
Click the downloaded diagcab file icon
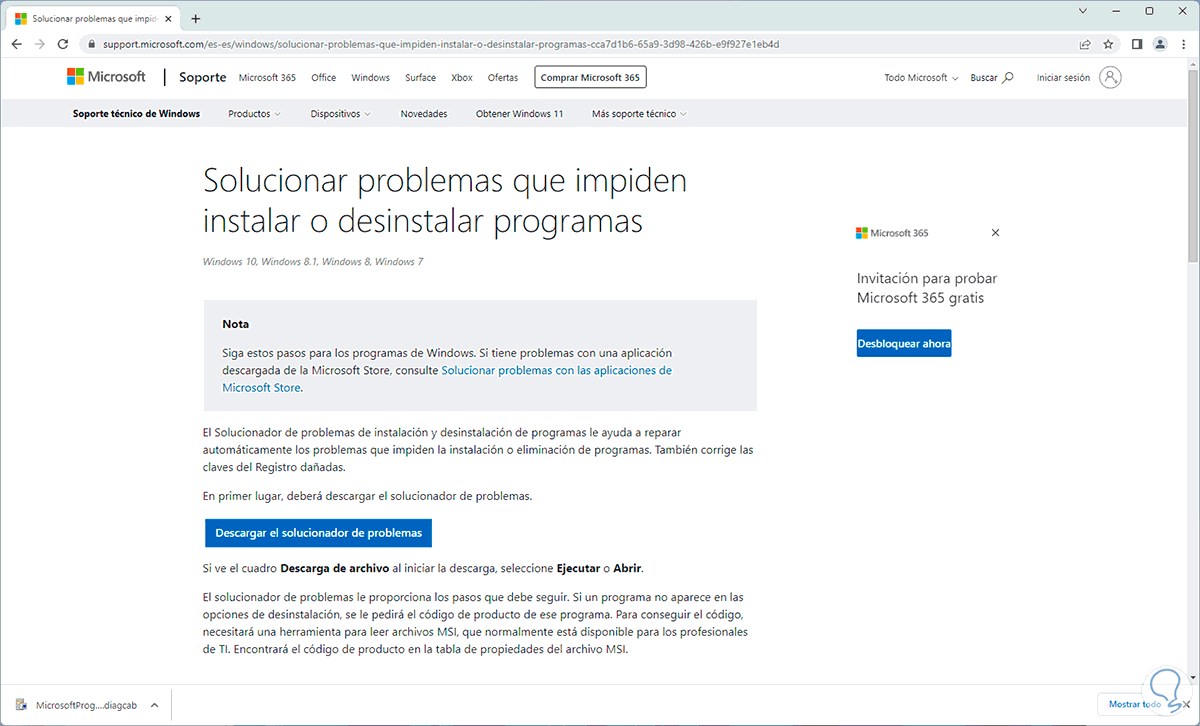[22, 705]
